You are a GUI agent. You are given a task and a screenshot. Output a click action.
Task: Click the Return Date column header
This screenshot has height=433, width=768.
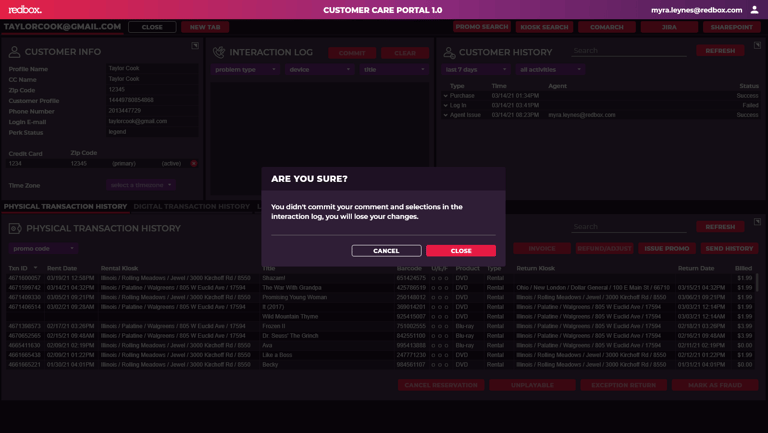(x=696, y=268)
